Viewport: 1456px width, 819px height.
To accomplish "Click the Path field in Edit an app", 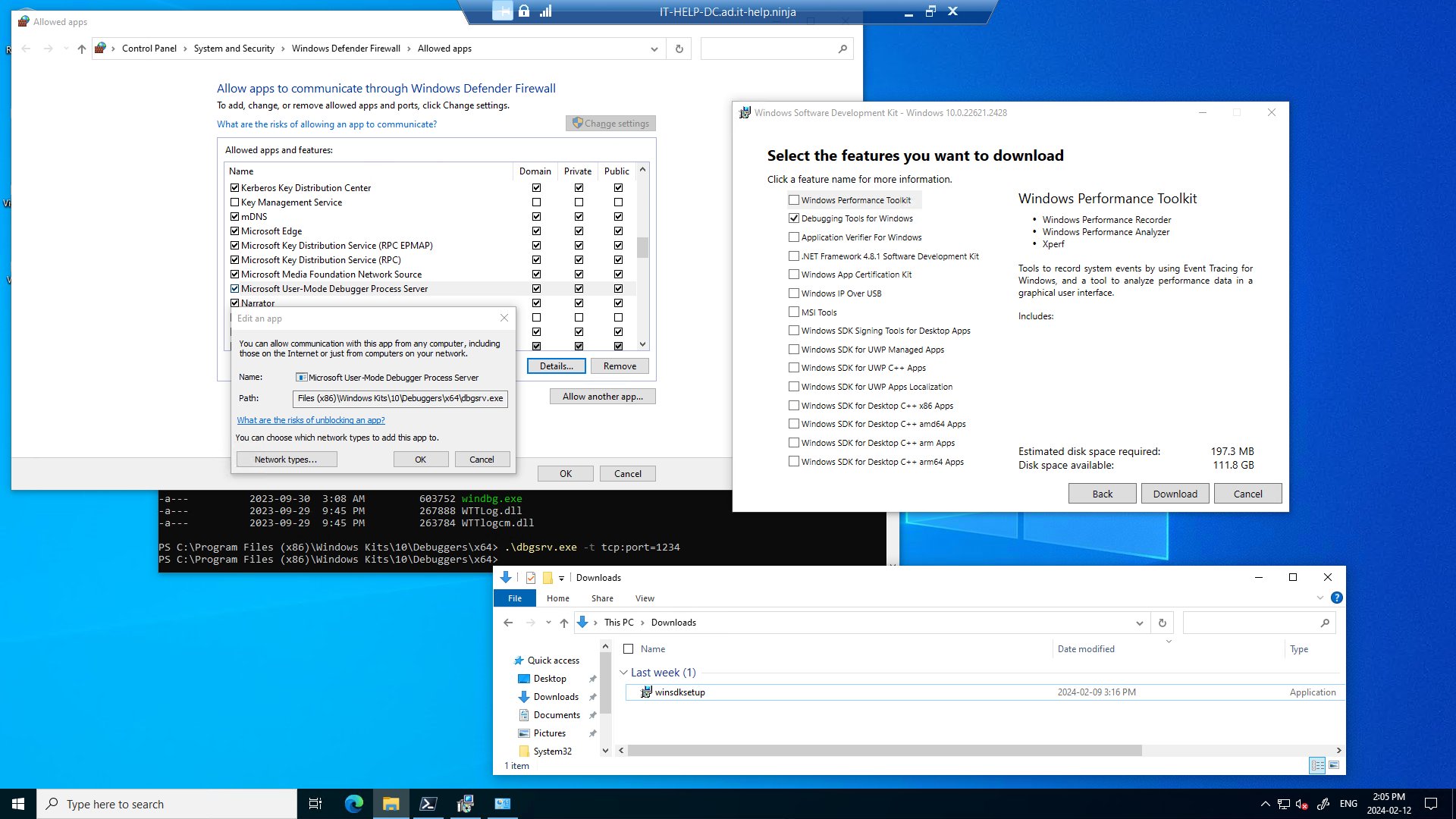I will pos(400,398).
